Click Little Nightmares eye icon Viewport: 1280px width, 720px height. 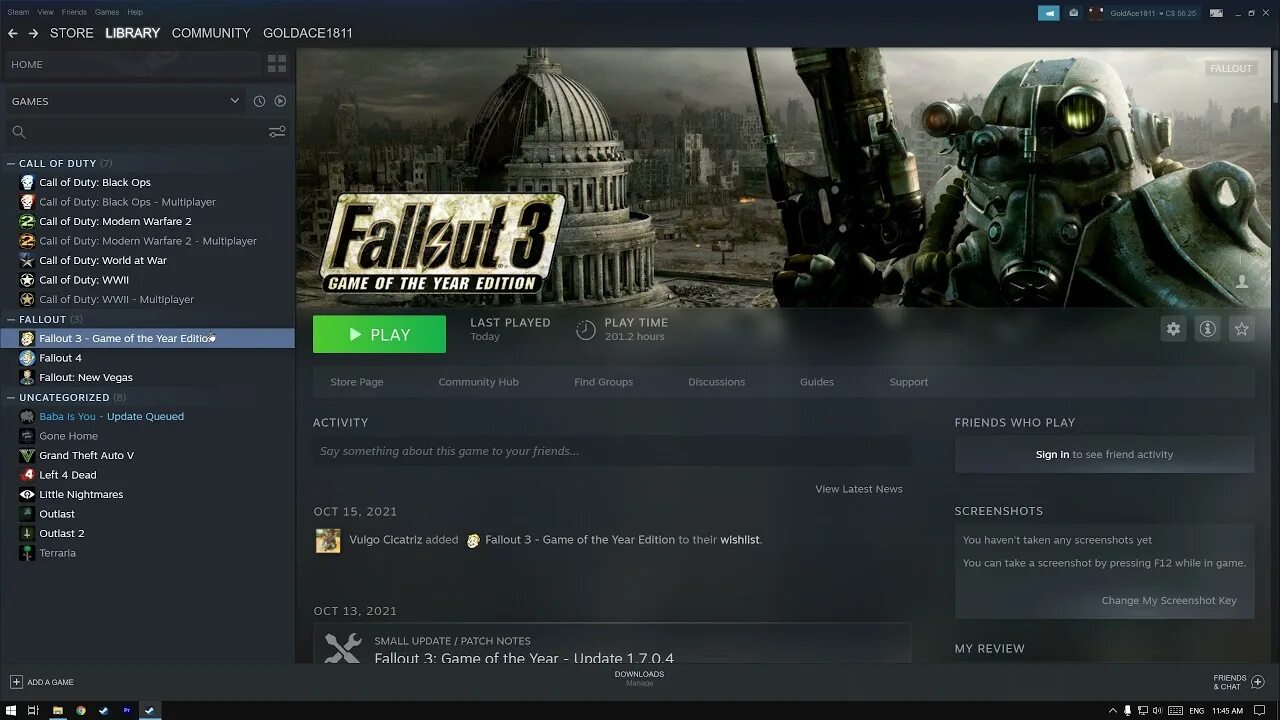click(x=27, y=494)
